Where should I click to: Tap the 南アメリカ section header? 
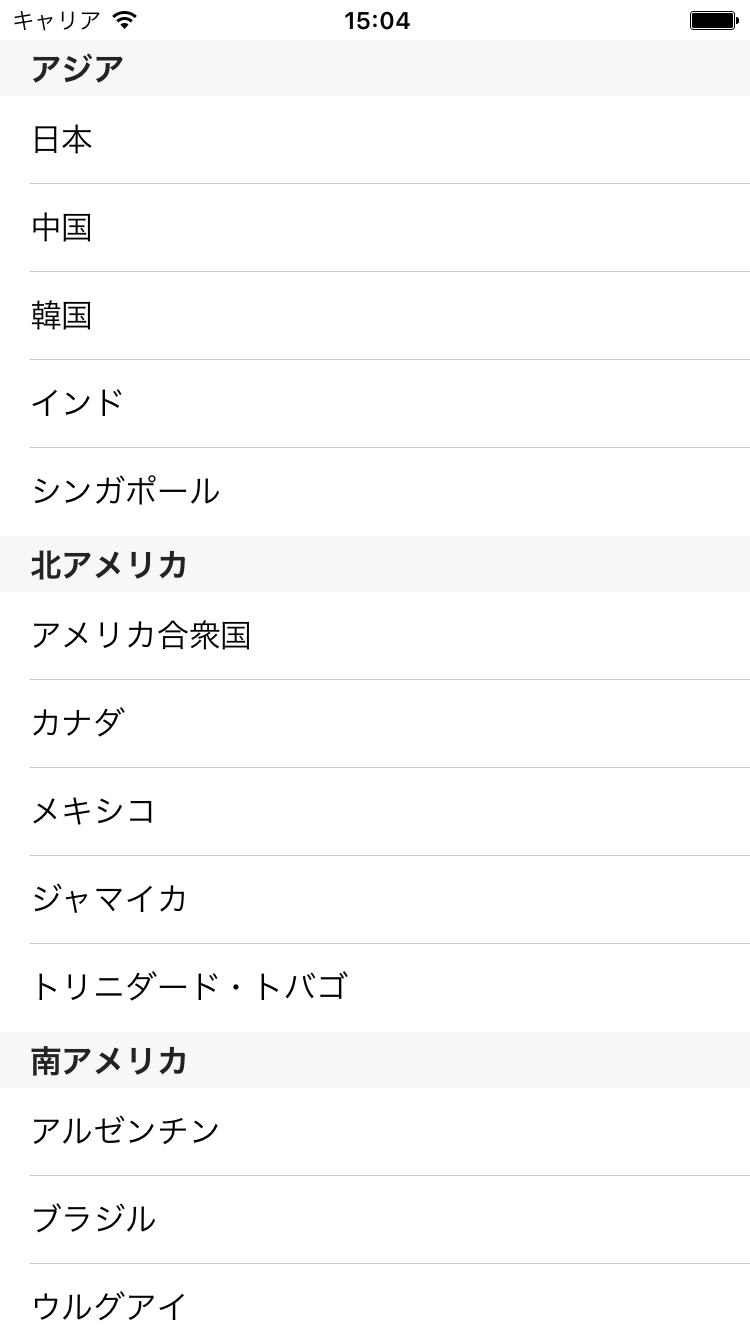coord(110,1061)
